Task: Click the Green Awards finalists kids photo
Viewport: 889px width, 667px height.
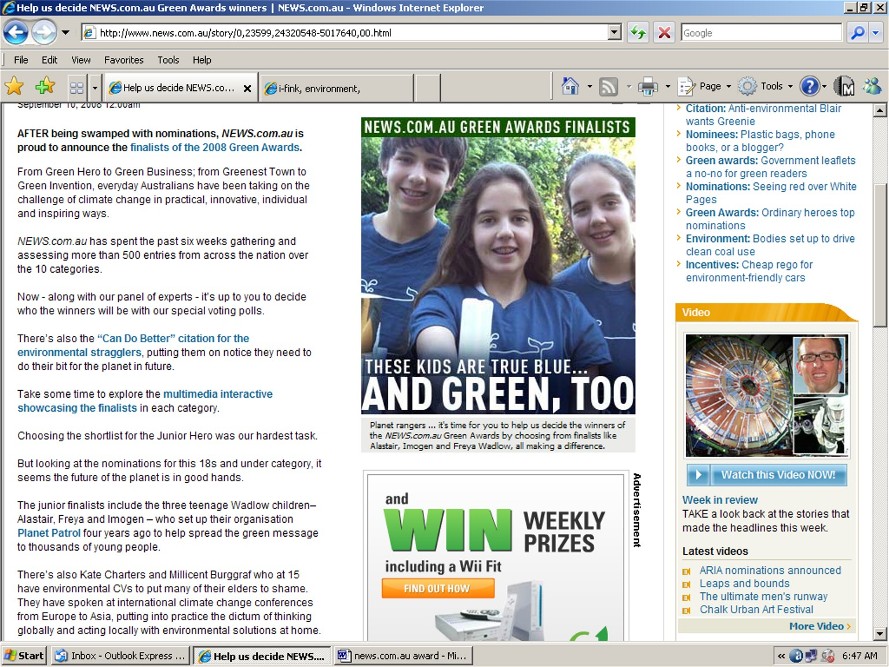Action: point(498,265)
